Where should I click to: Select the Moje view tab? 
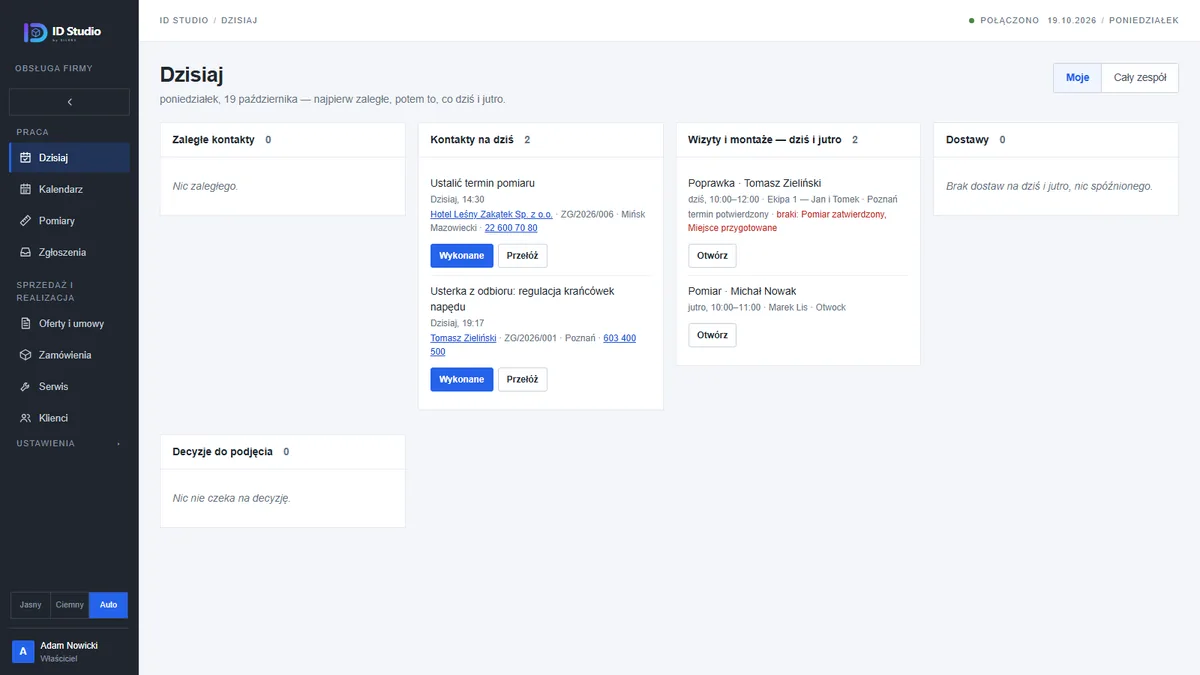1077,78
